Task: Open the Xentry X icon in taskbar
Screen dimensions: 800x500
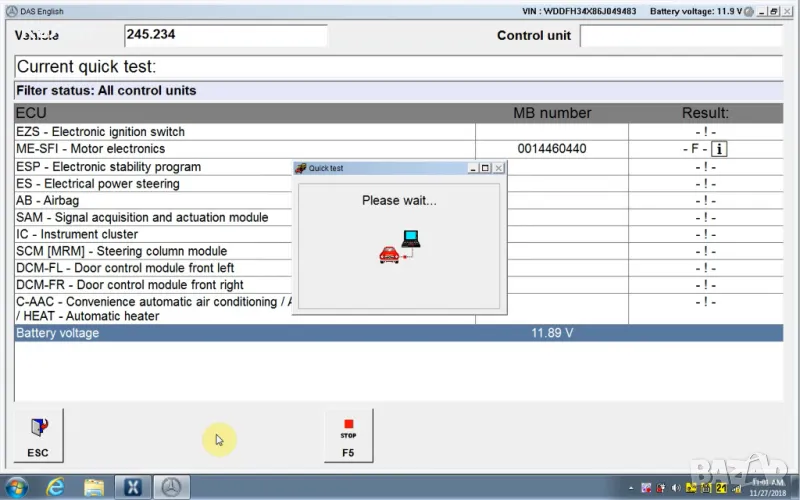Action: tap(133, 488)
